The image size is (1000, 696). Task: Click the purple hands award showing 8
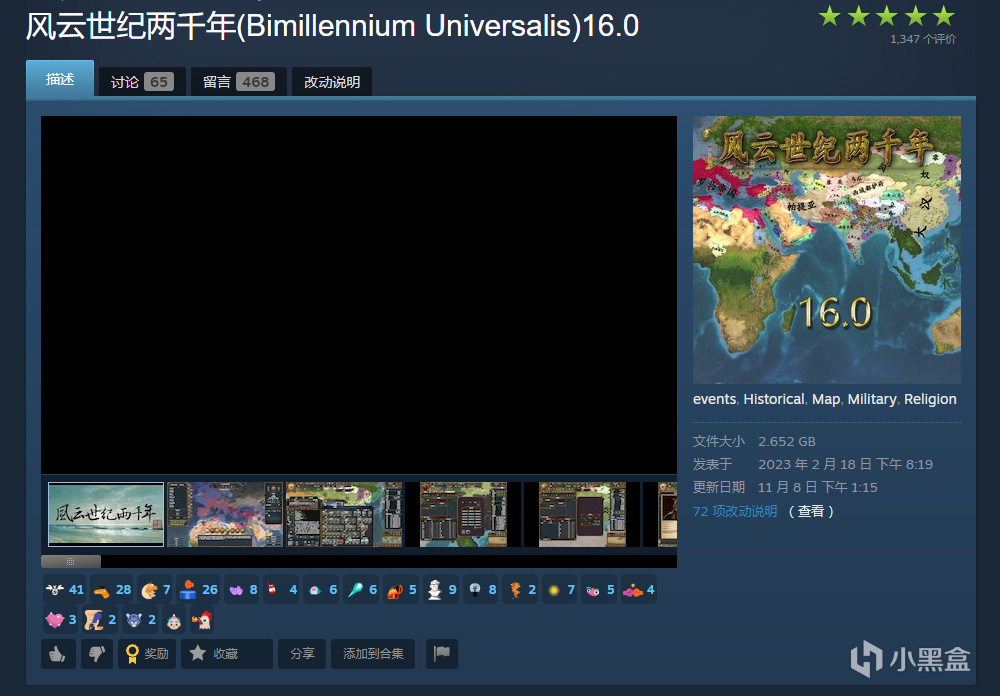click(243, 590)
